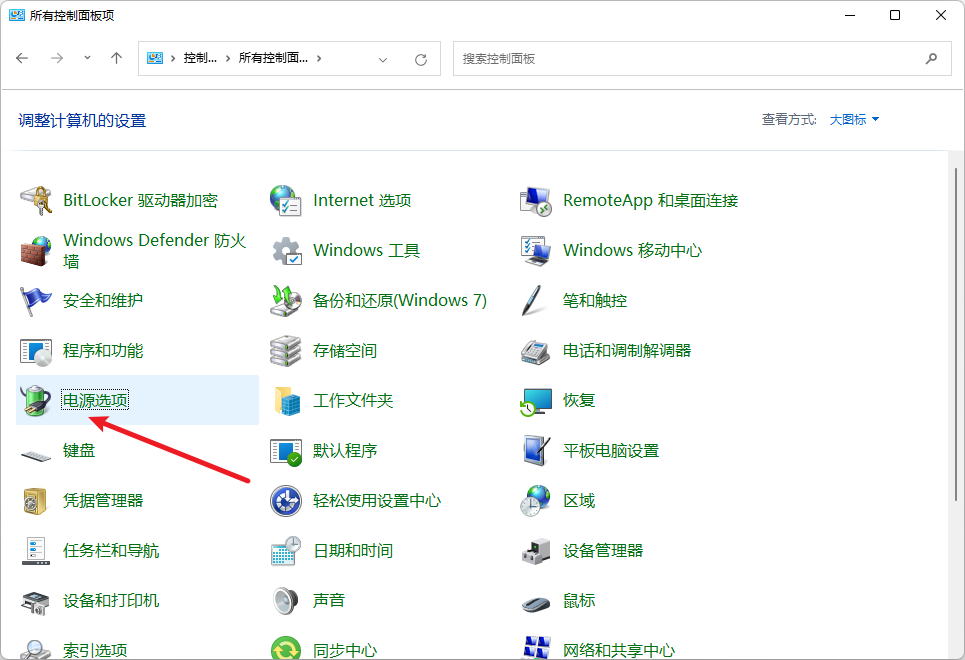Open 程序和功能 text link
Image resolution: width=965 pixels, height=660 pixels.
click(103, 351)
